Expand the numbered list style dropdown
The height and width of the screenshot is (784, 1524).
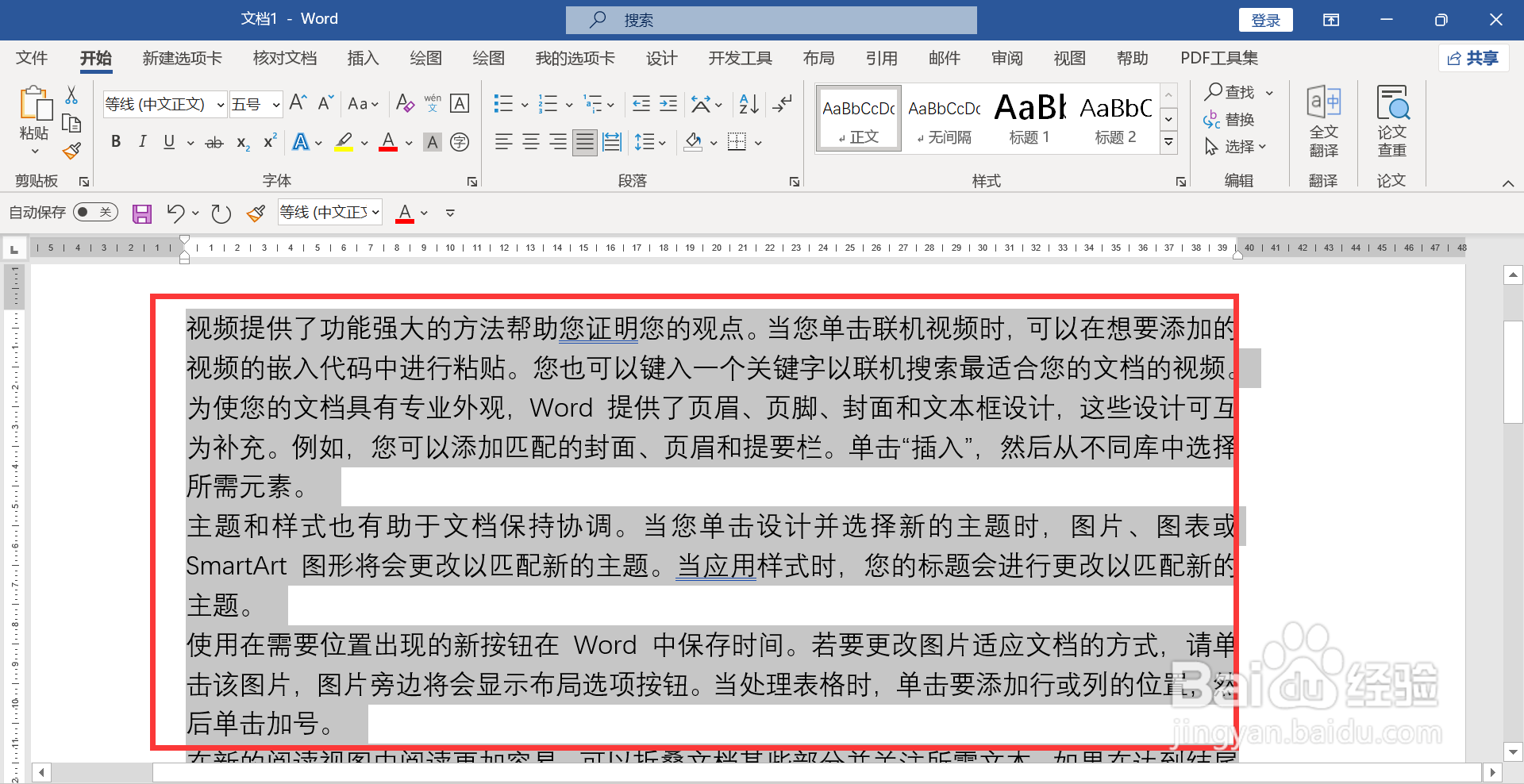click(569, 105)
